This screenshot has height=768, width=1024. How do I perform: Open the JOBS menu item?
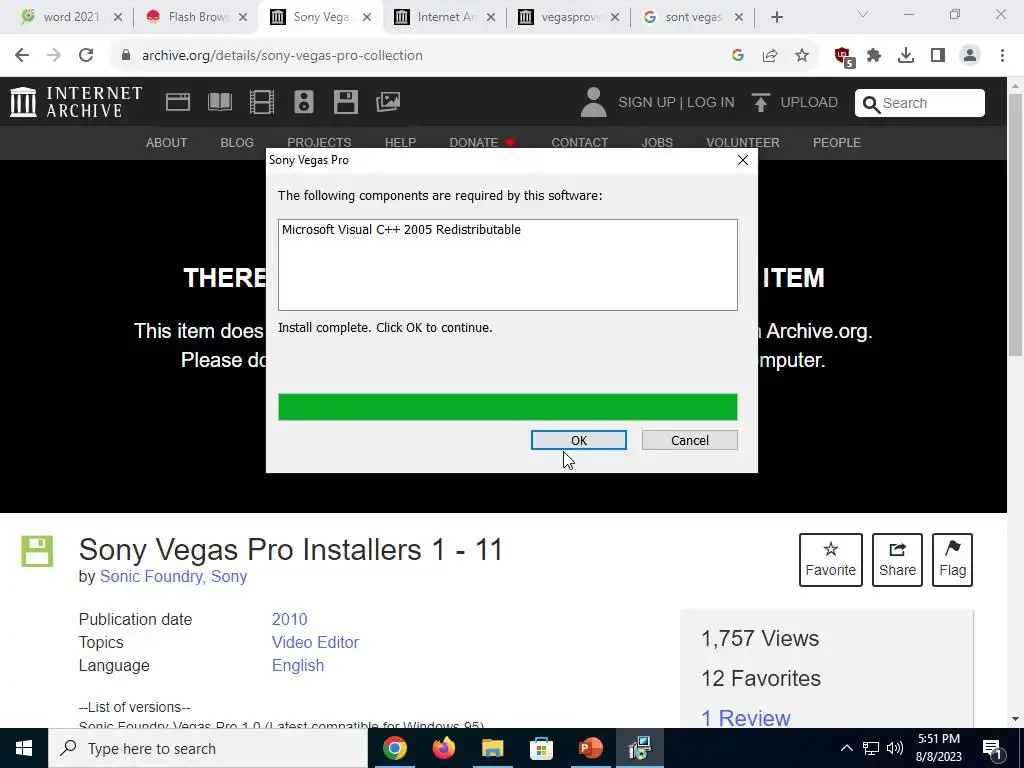pyautogui.click(x=657, y=142)
